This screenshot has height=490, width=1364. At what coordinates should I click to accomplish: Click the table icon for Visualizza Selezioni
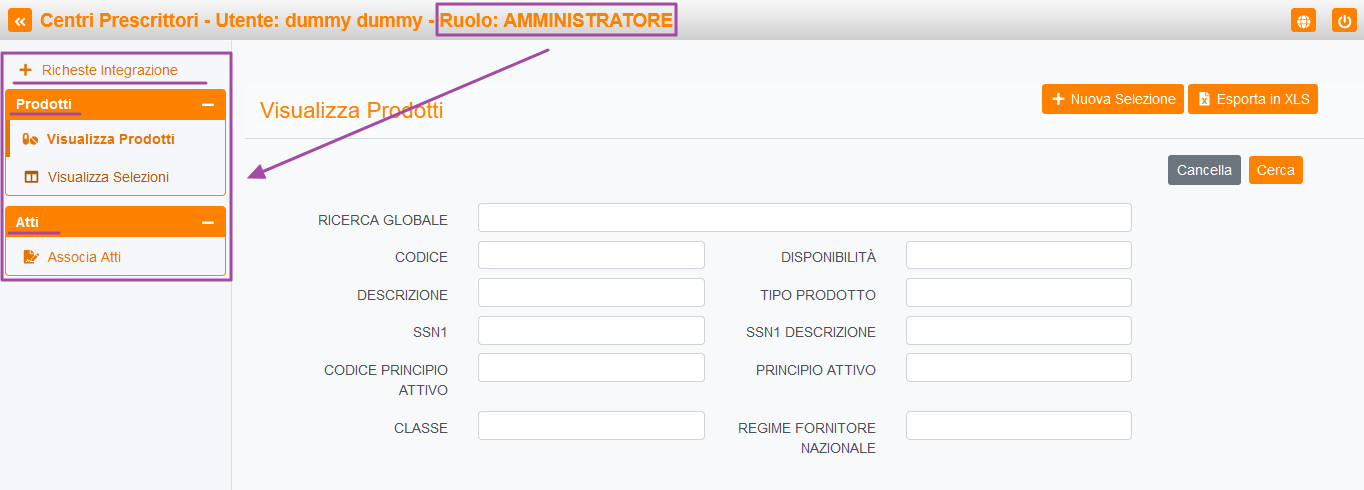click(x=31, y=177)
